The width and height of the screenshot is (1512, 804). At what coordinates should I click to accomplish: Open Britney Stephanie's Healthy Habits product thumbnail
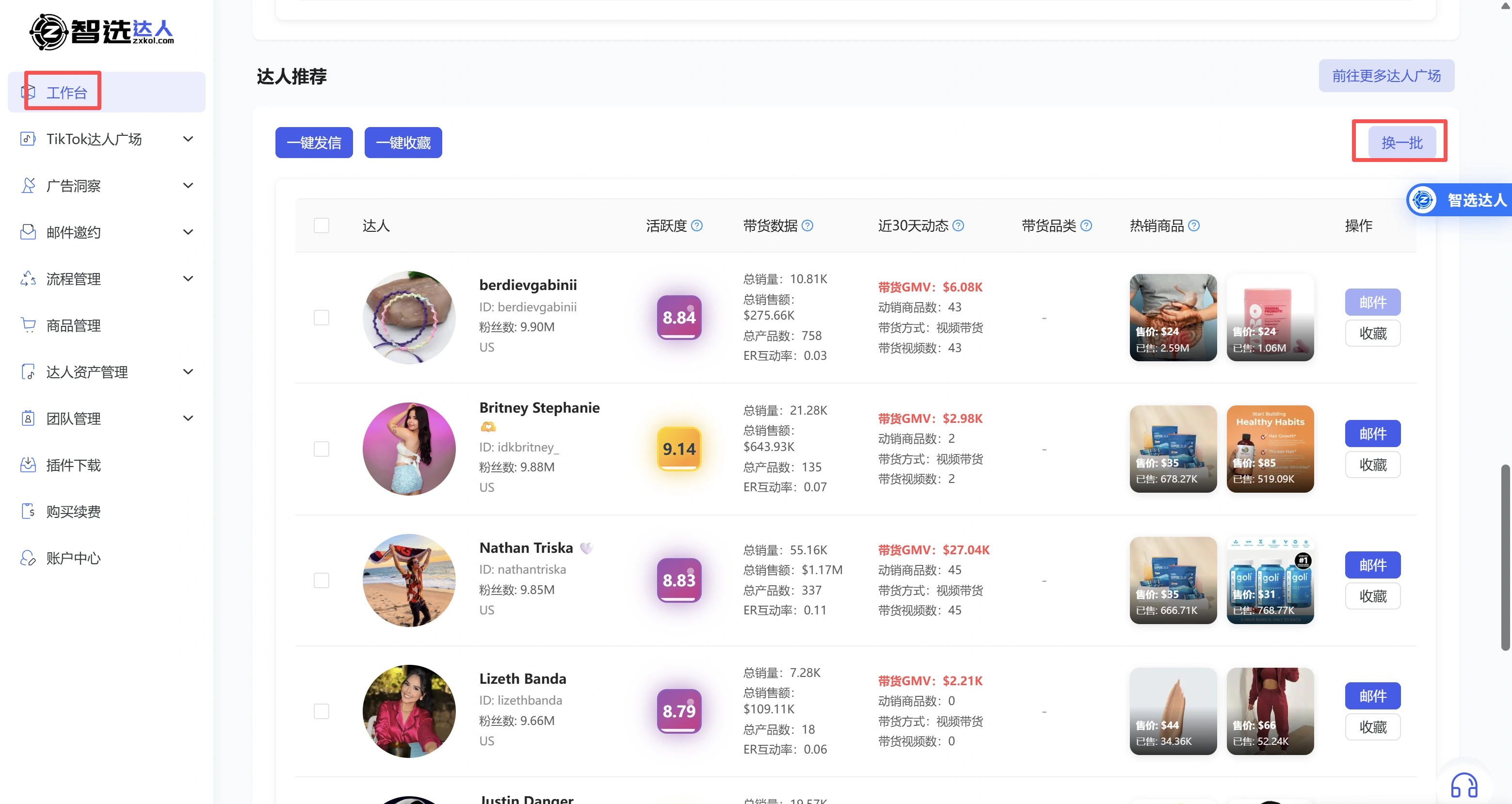click(x=1270, y=449)
